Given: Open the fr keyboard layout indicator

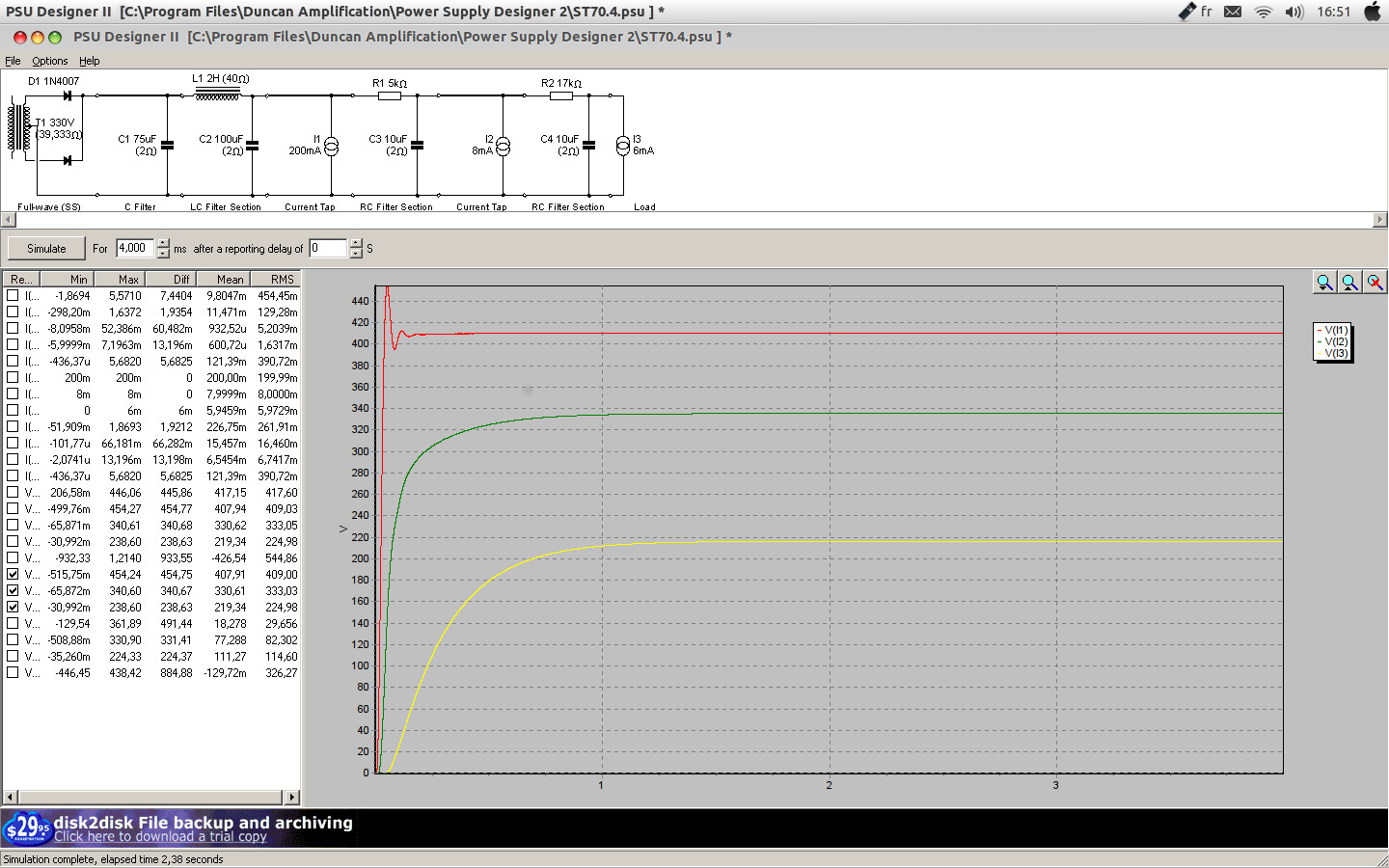Looking at the screenshot, I should 1207,12.
